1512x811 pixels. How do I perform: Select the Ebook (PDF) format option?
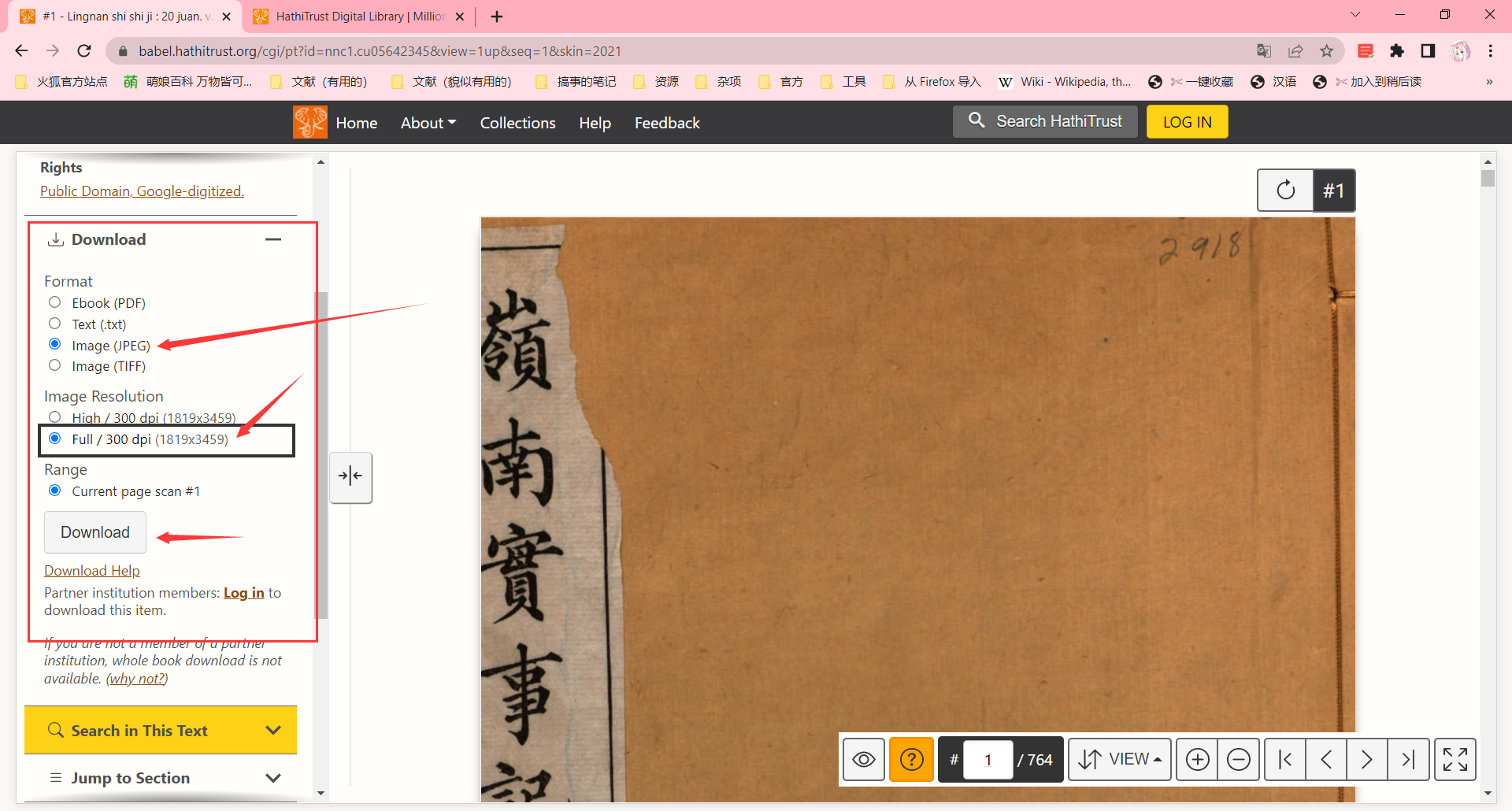(x=55, y=302)
